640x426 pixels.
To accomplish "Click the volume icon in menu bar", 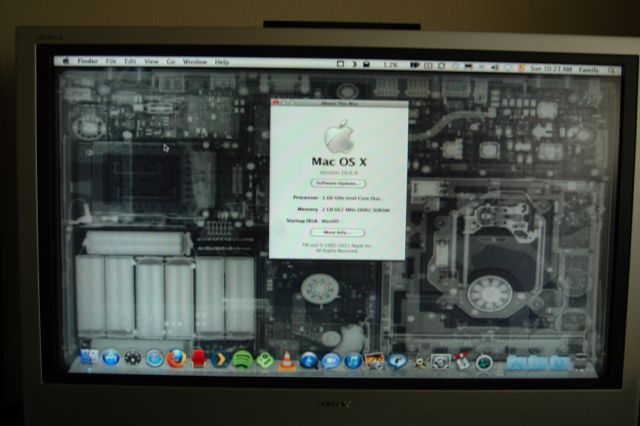I will point(495,67).
